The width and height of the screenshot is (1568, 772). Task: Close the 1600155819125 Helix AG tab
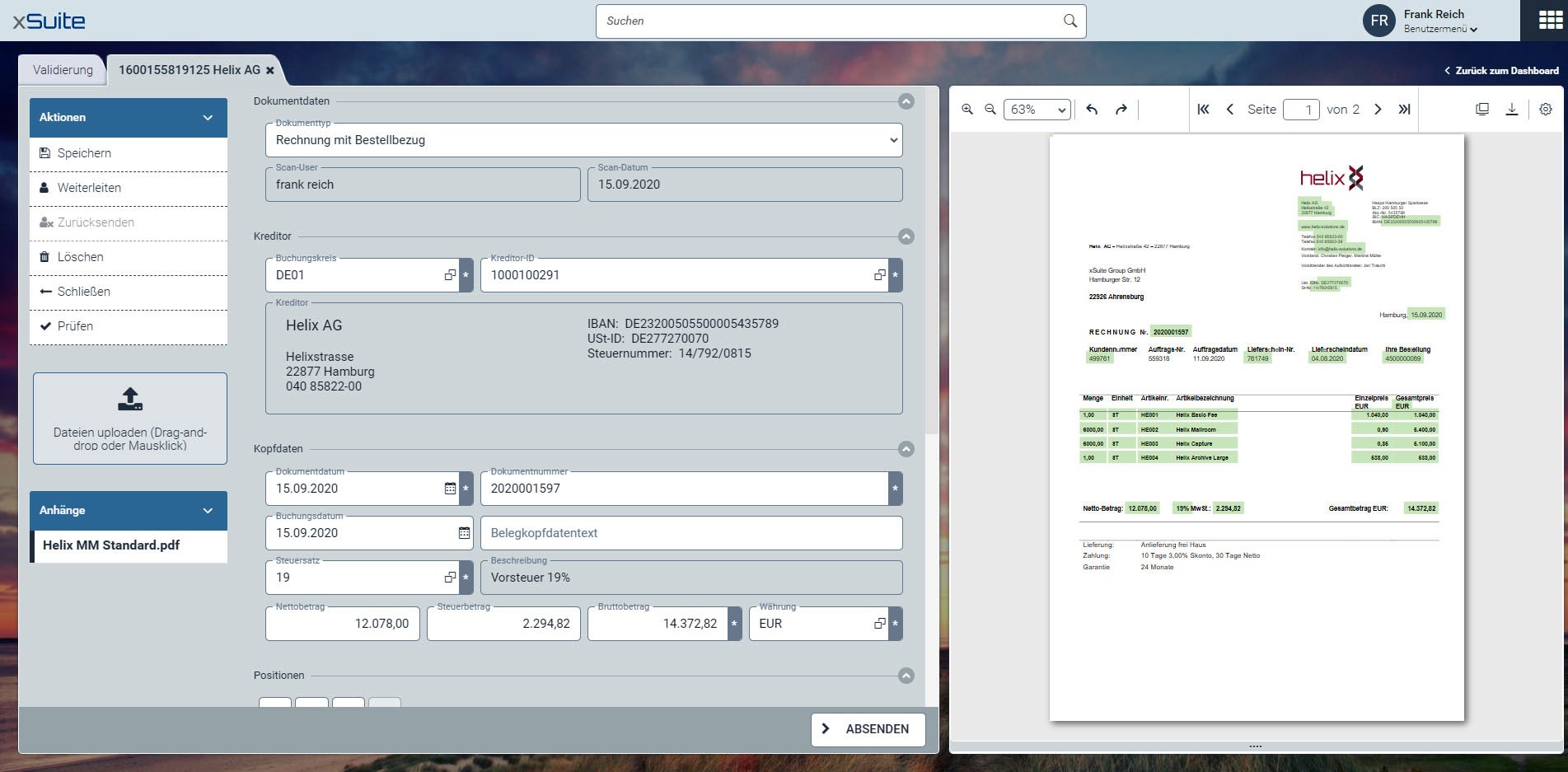click(x=270, y=71)
